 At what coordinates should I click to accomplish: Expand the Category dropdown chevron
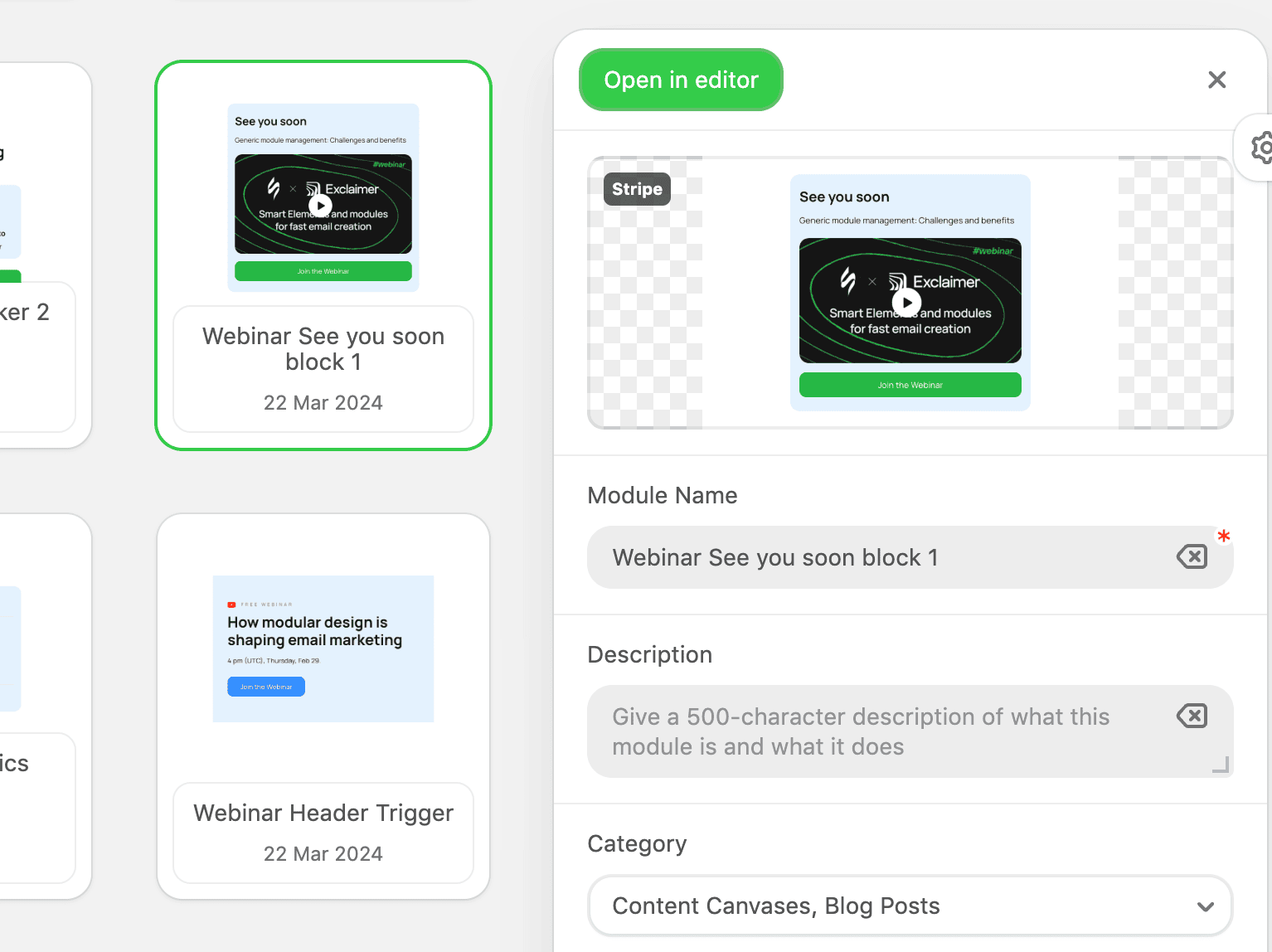1205,906
